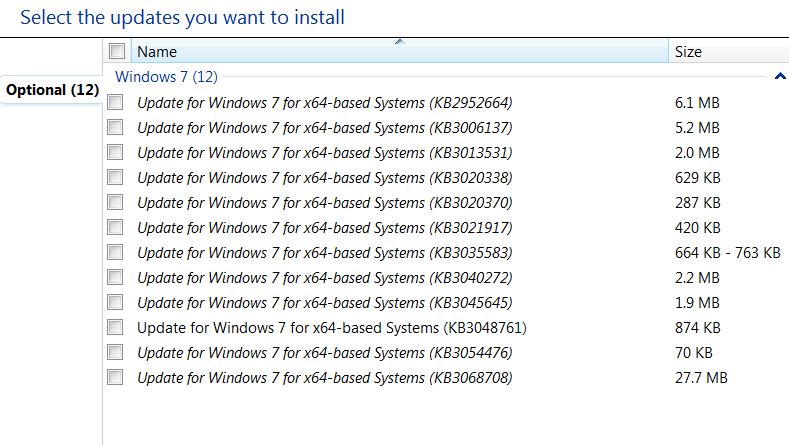
Task: Open the Optional (12) tab
Action: click(x=52, y=90)
